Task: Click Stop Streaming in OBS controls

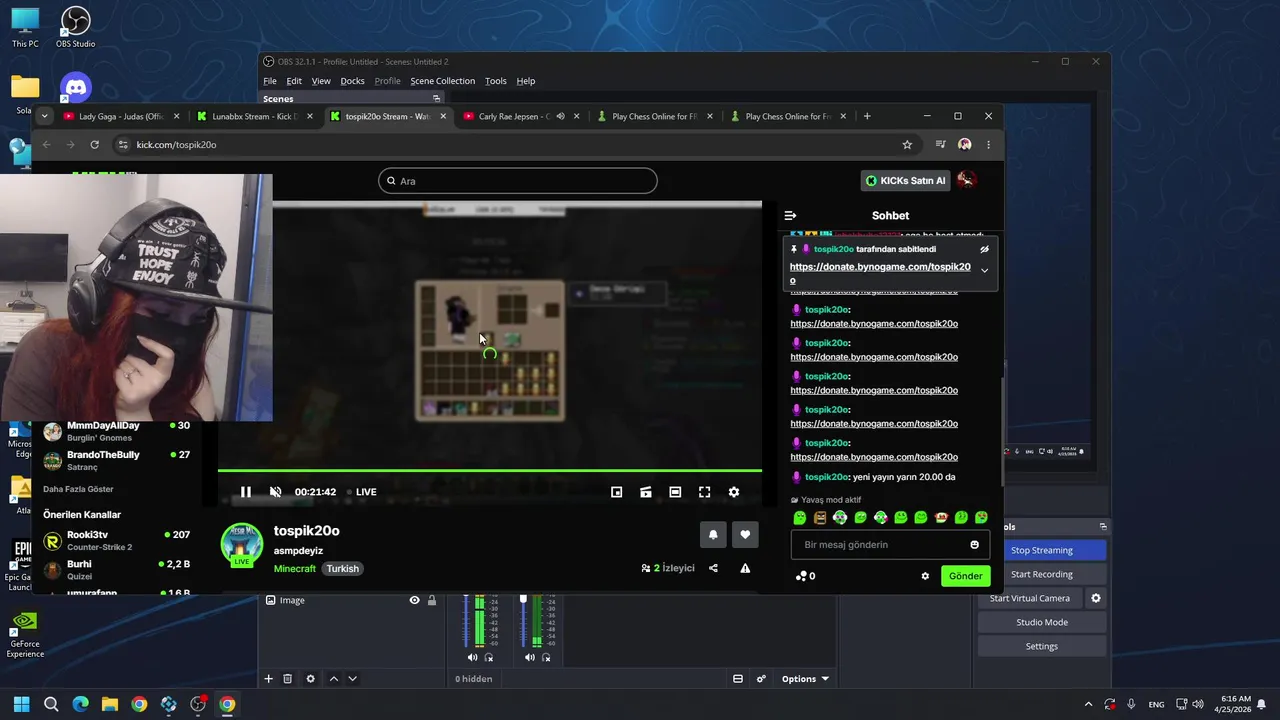Action: click(x=1041, y=550)
